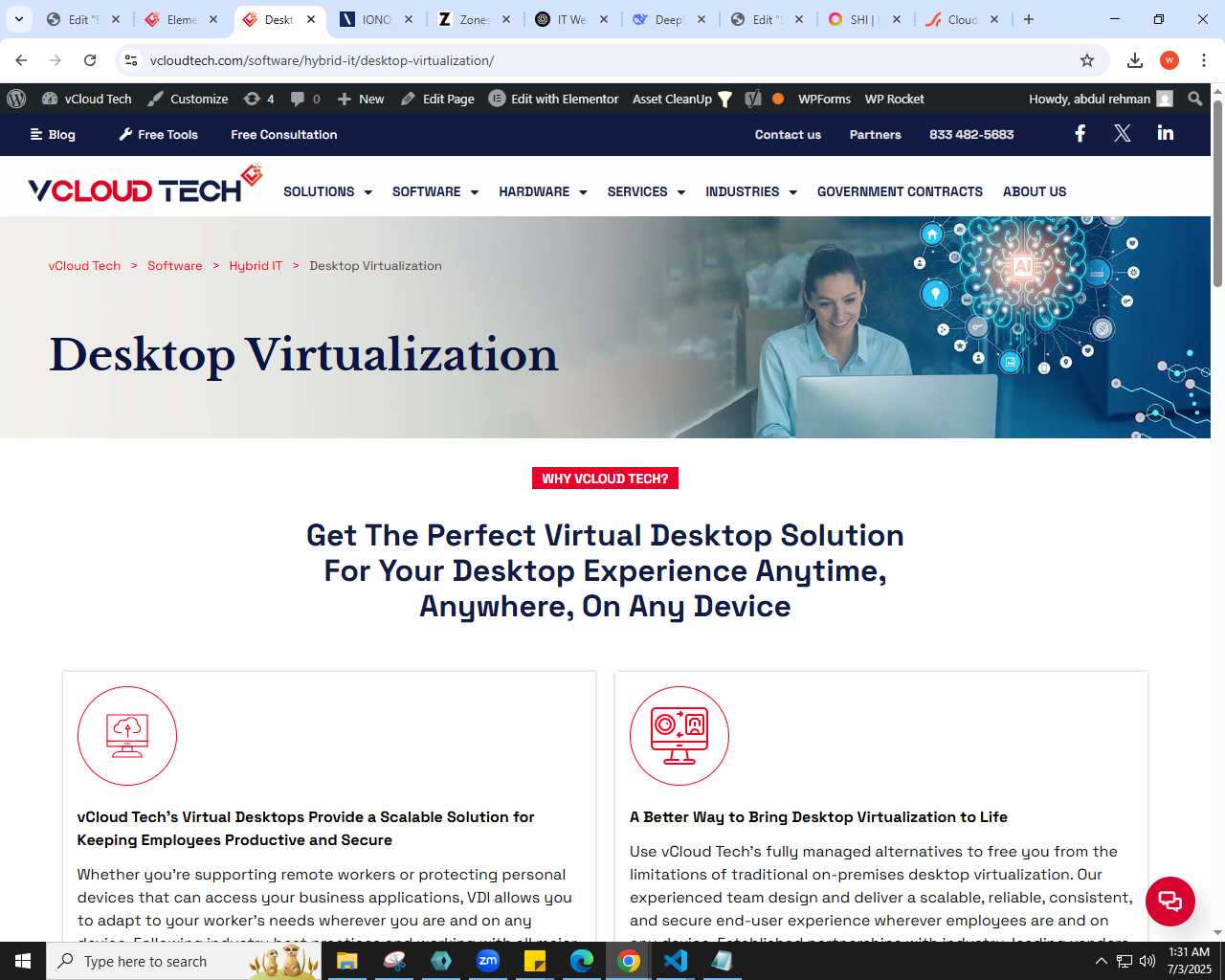Open Partners link
Image resolution: width=1225 pixels, height=980 pixels.
pyautogui.click(x=876, y=135)
